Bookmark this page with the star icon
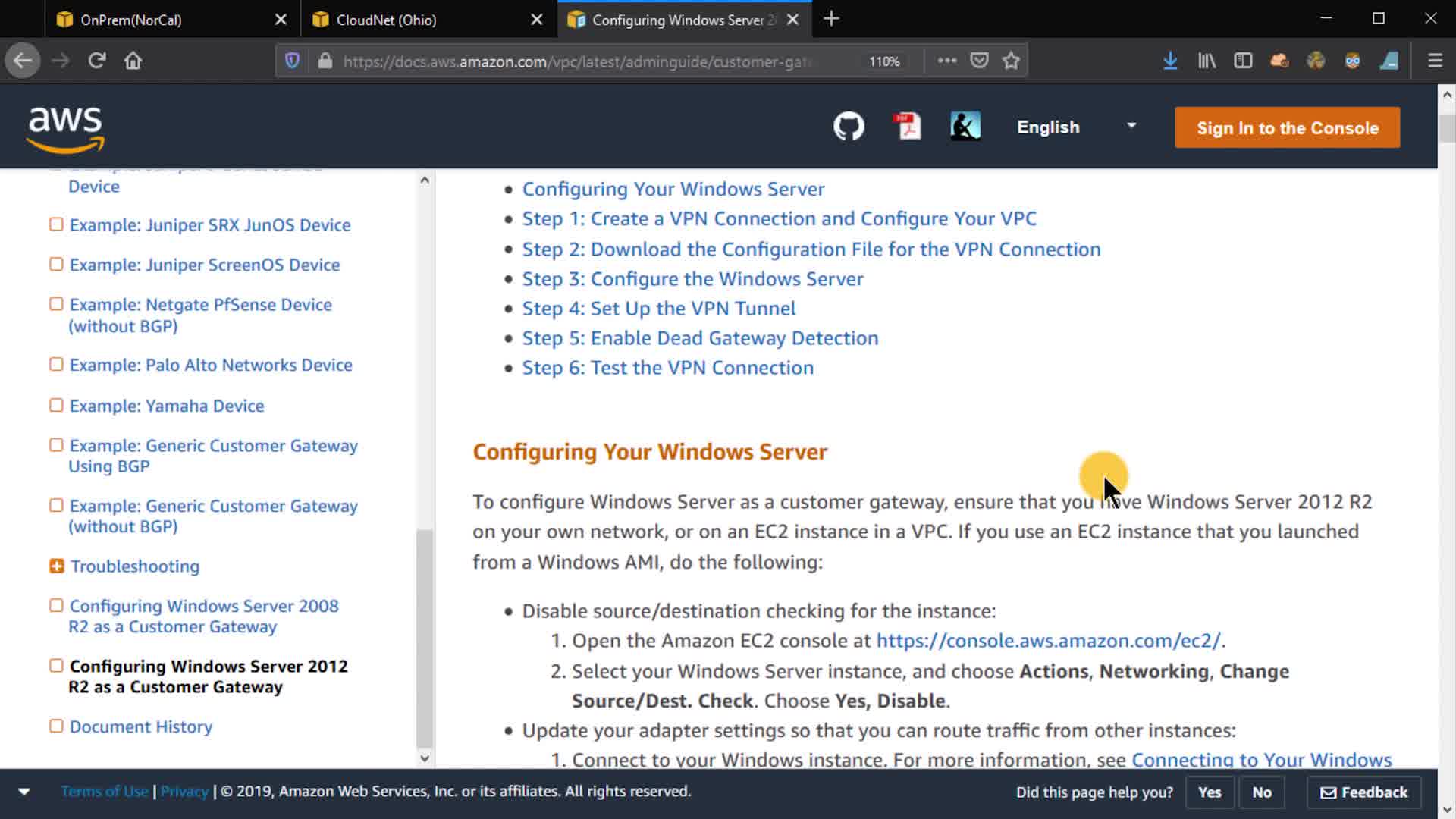1456x819 pixels. point(1011,61)
